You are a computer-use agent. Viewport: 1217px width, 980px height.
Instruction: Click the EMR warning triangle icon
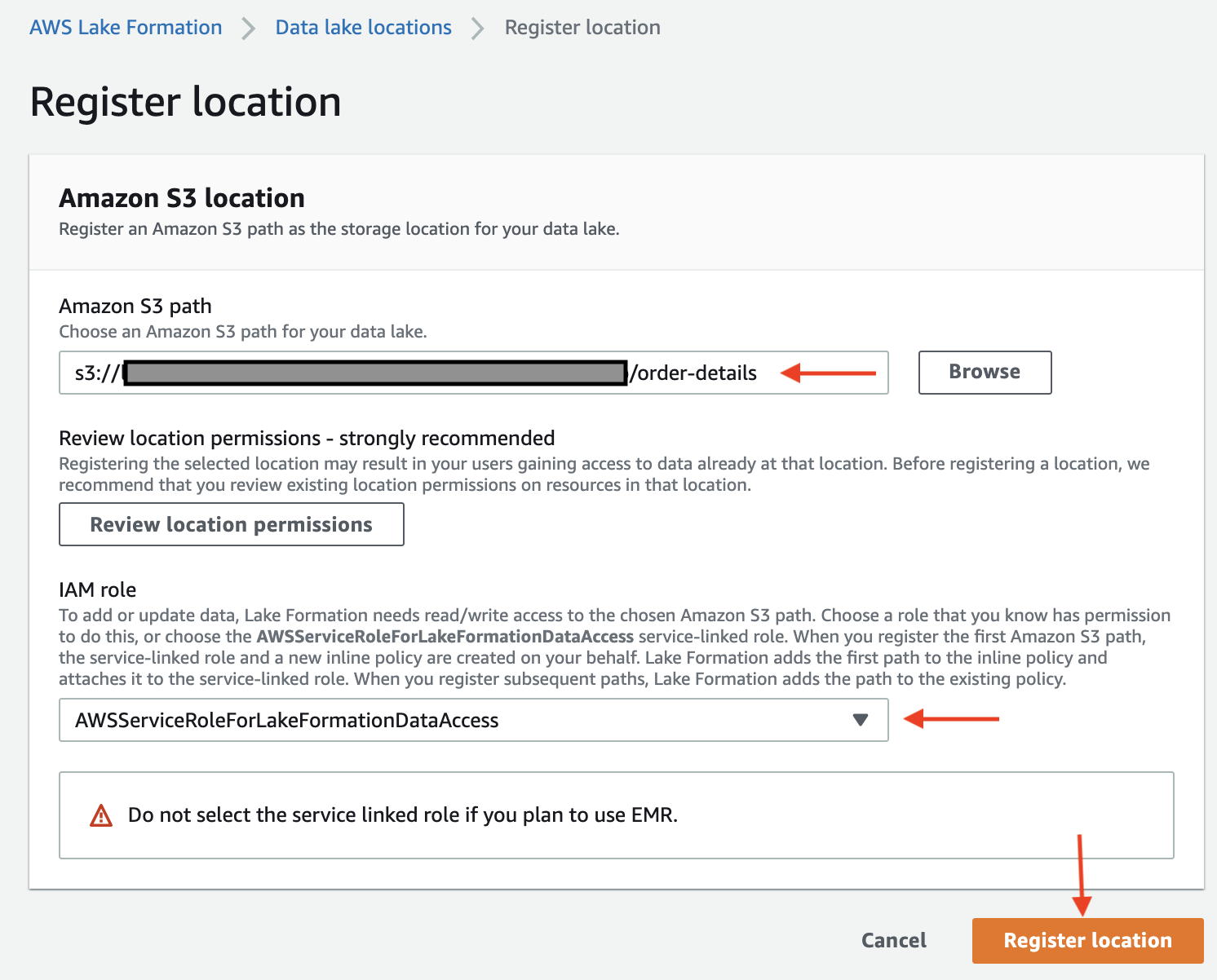point(101,815)
